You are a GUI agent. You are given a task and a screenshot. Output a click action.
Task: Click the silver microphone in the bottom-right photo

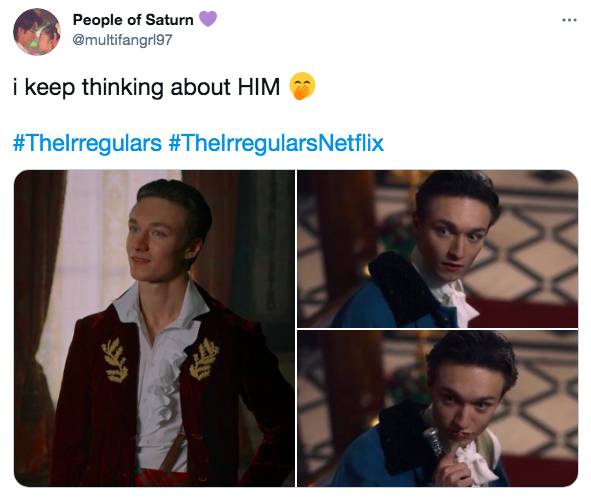click(x=433, y=442)
